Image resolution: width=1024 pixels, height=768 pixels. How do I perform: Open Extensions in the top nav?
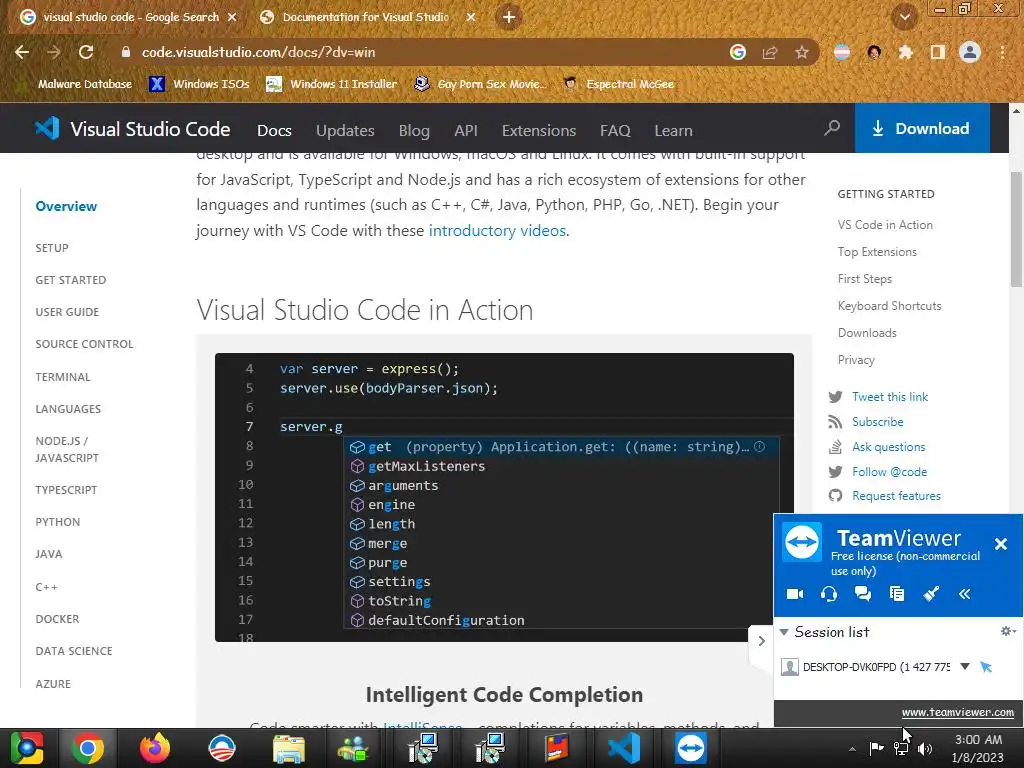(539, 131)
